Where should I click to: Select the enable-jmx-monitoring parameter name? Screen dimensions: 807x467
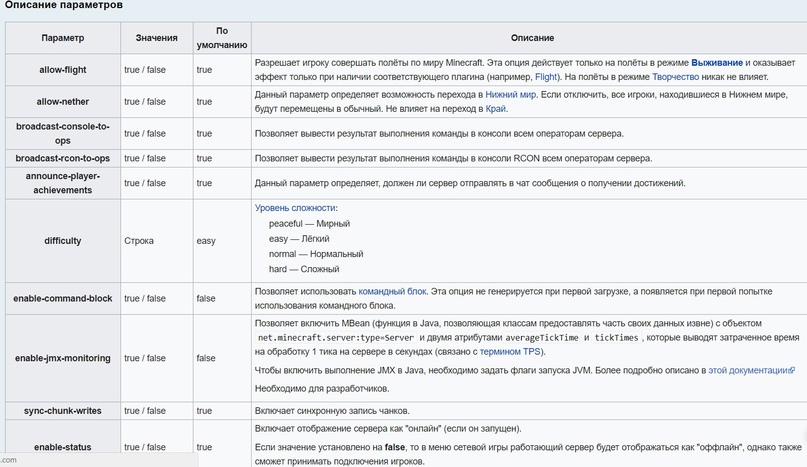[63, 358]
